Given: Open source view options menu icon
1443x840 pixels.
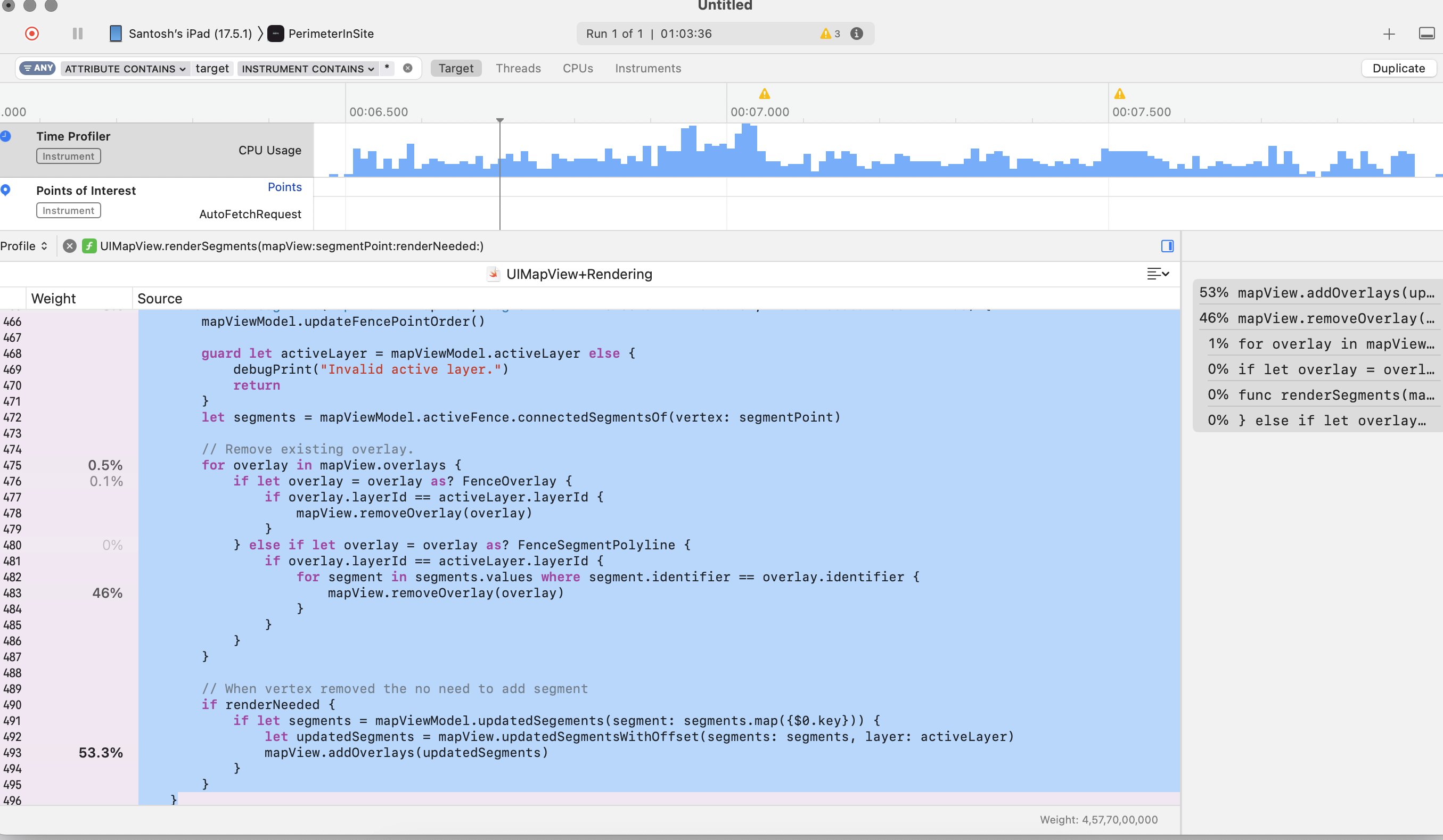Looking at the screenshot, I should click(x=1157, y=274).
